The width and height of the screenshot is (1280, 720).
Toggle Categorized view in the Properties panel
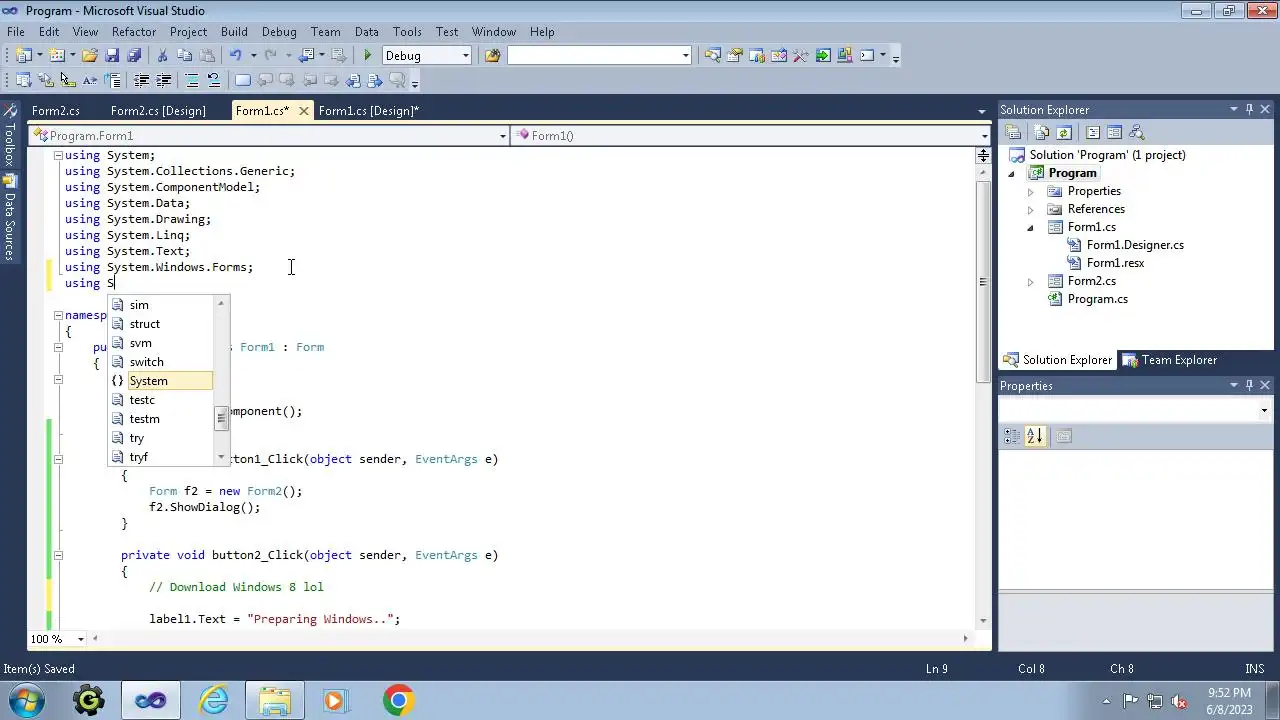tap(1012, 436)
